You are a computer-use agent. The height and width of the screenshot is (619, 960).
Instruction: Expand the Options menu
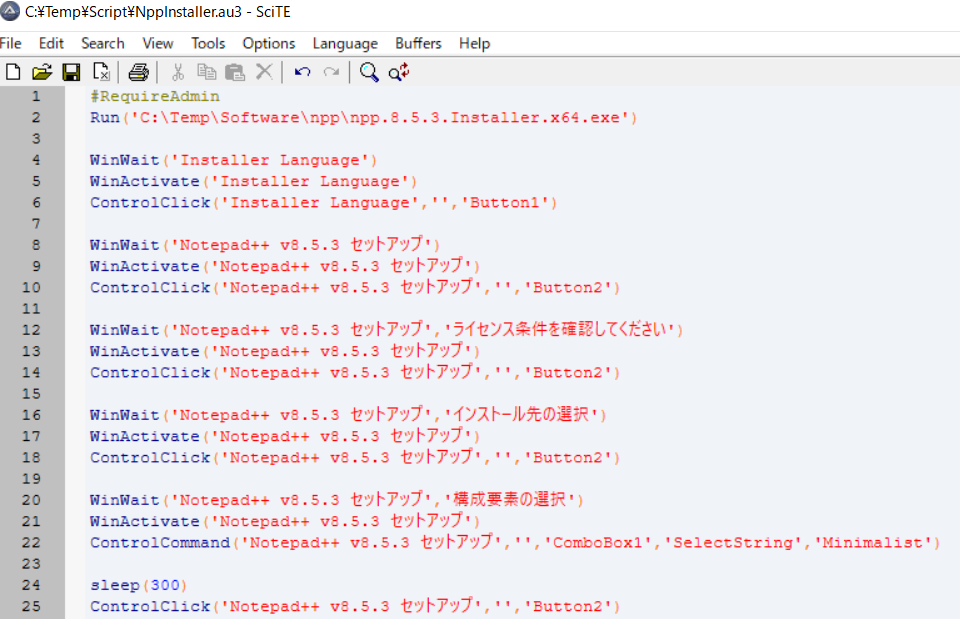pyautogui.click(x=269, y=43)
